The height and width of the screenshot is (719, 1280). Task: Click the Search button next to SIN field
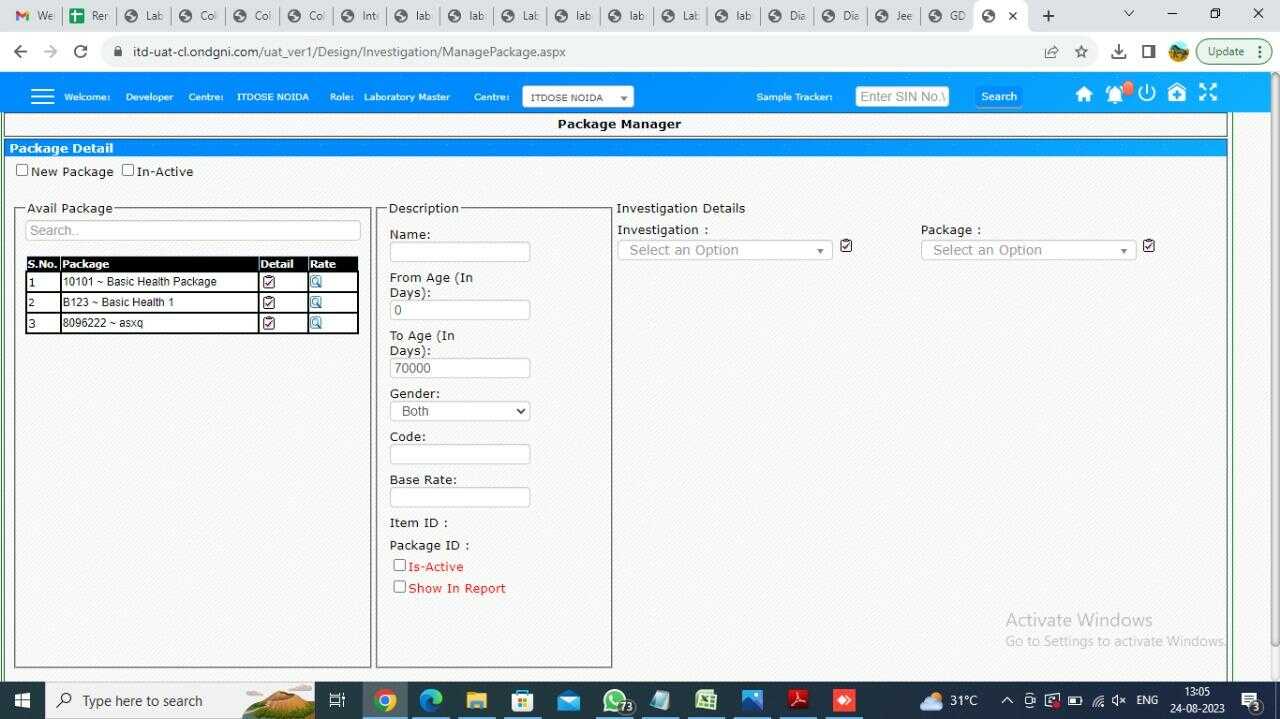pyautogui.click(x=998, y=96)
